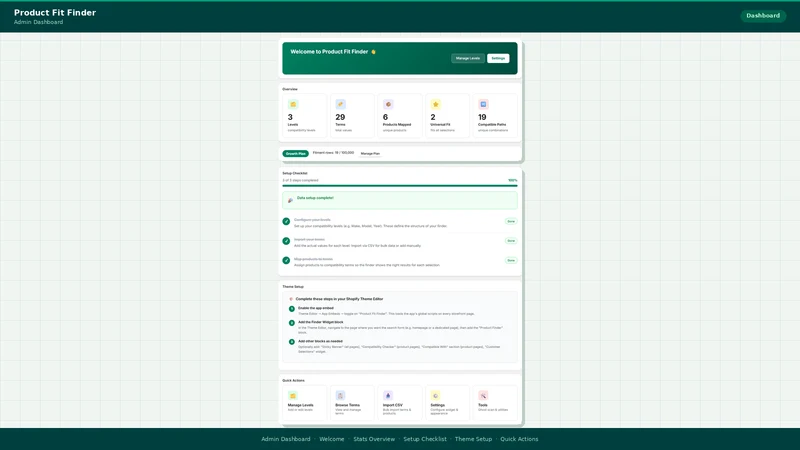This screenshot has width=800, height=450.
Task: Click the "Data setup complete!" message
Action: tap(315, 198)
